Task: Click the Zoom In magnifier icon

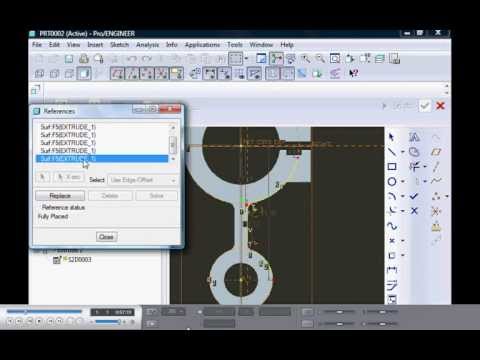Action: 305,59
